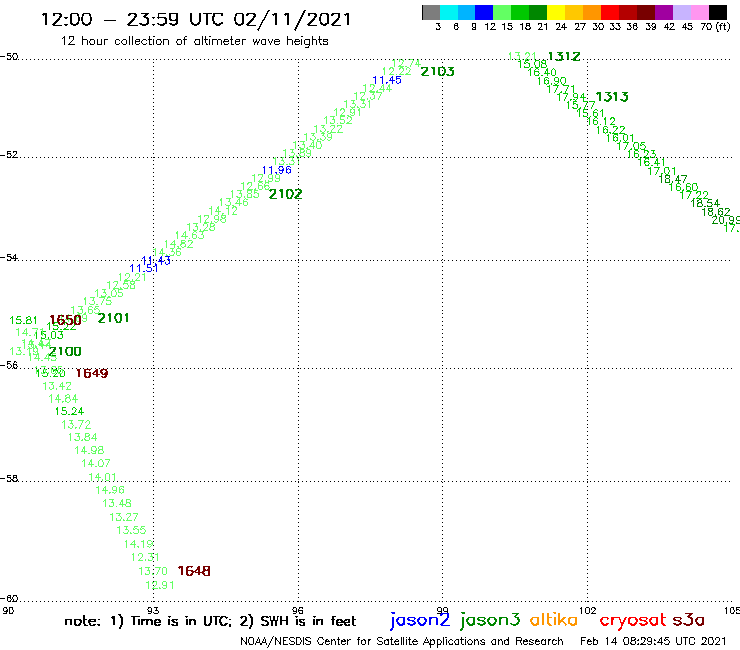Pick the pink swatch in the color scale
The height and width of the screenshot is (650, 740).
coord(700,12)
